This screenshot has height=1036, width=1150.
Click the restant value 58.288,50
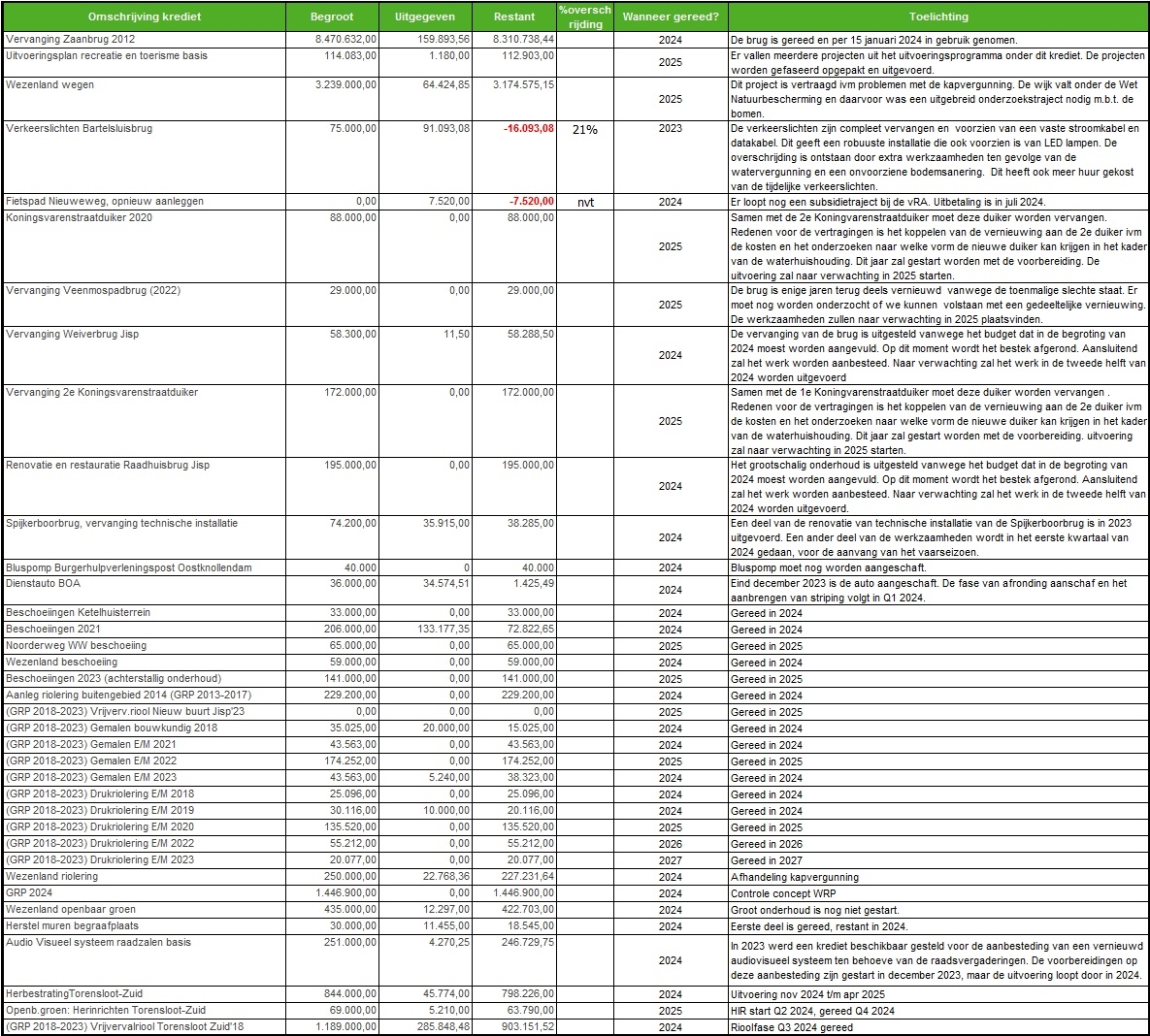click(x=530, y=335)
